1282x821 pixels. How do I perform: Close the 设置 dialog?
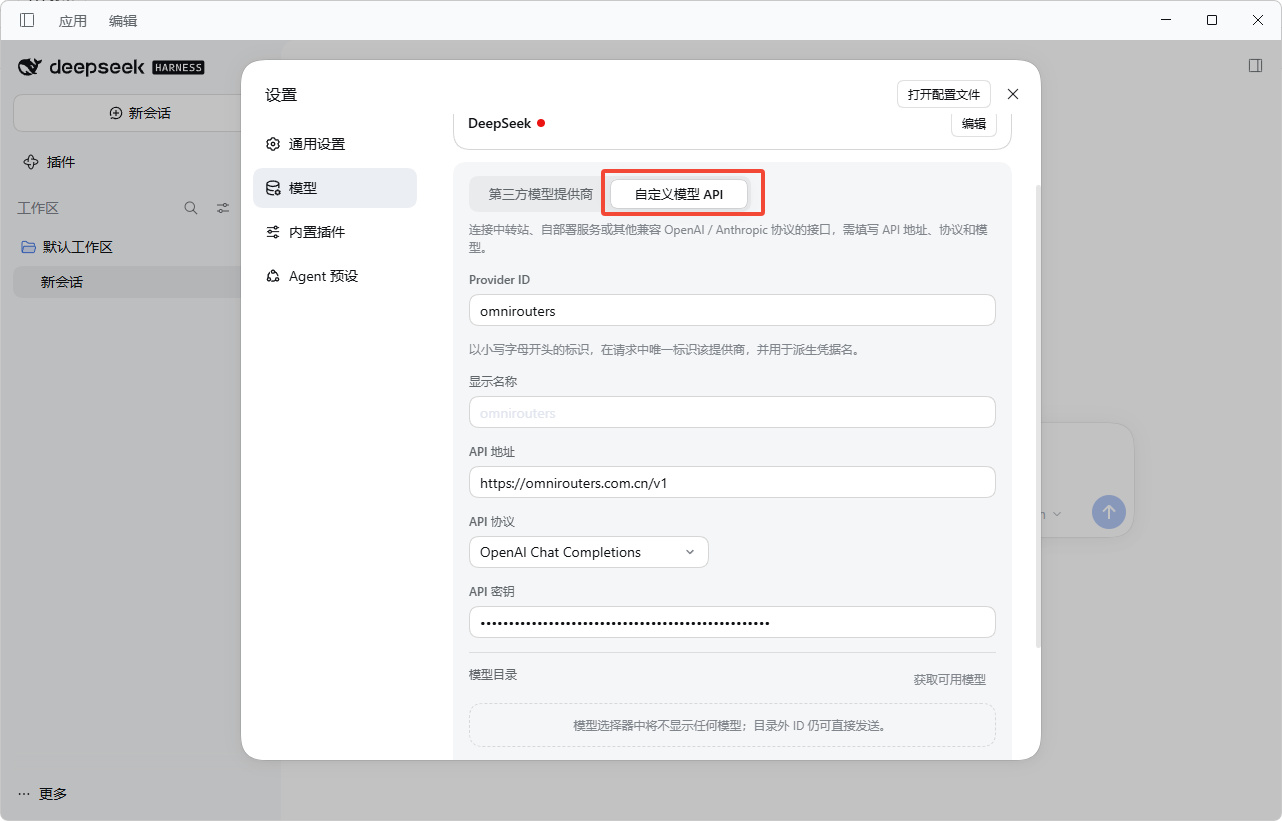tap(1013, 94)
